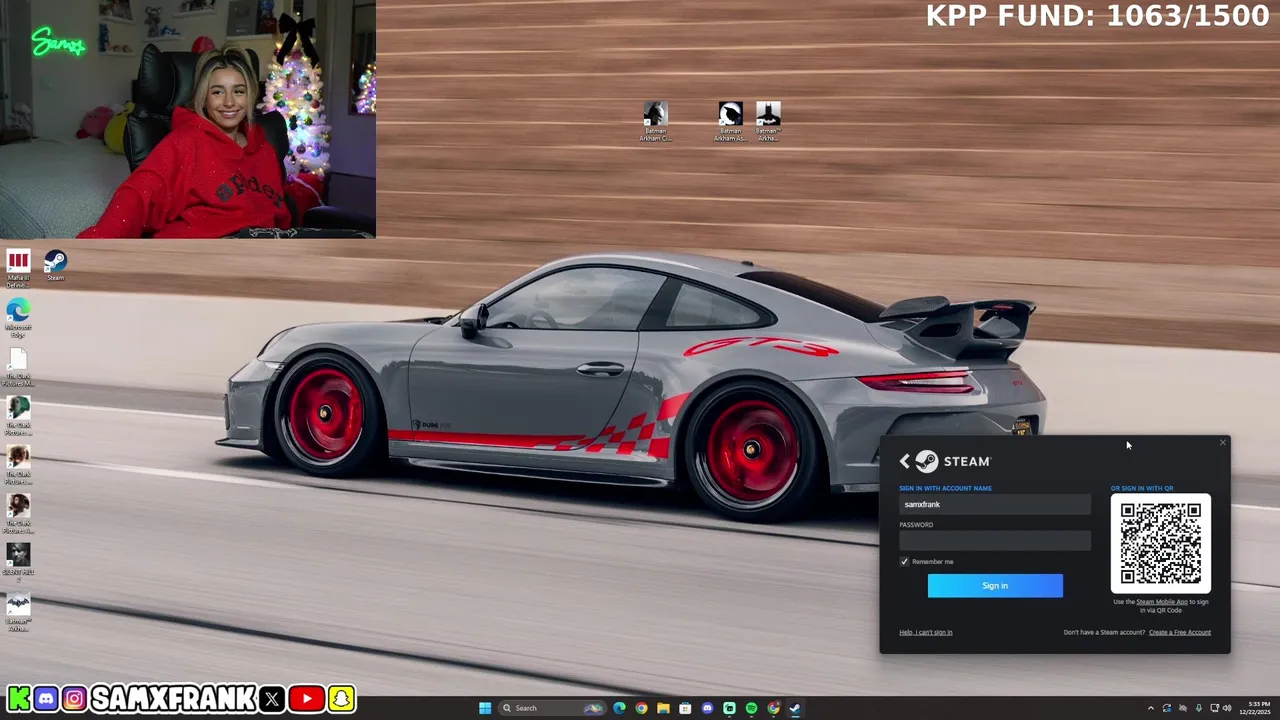Viewport: 1280px width, 720px height.
Task: Select the Batman Arkham City desktop shortcut
Action: pyautogui.click(x=655, y=121)
